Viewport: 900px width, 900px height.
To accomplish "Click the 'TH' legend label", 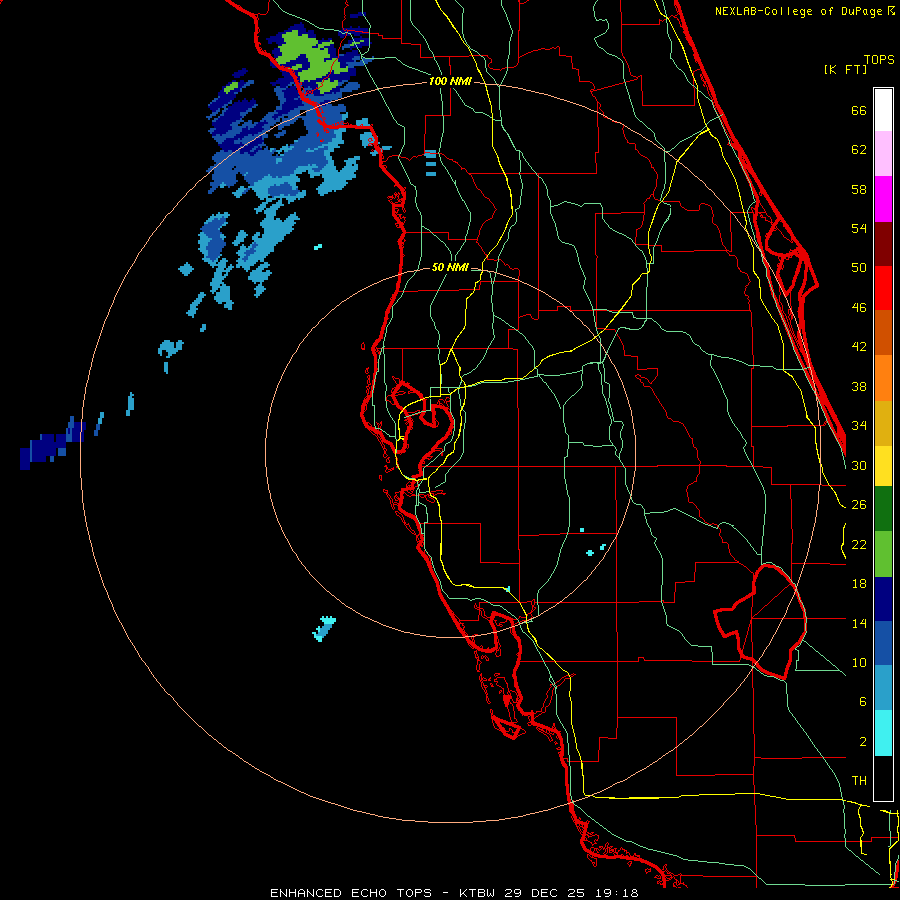I will click(859, 781).
